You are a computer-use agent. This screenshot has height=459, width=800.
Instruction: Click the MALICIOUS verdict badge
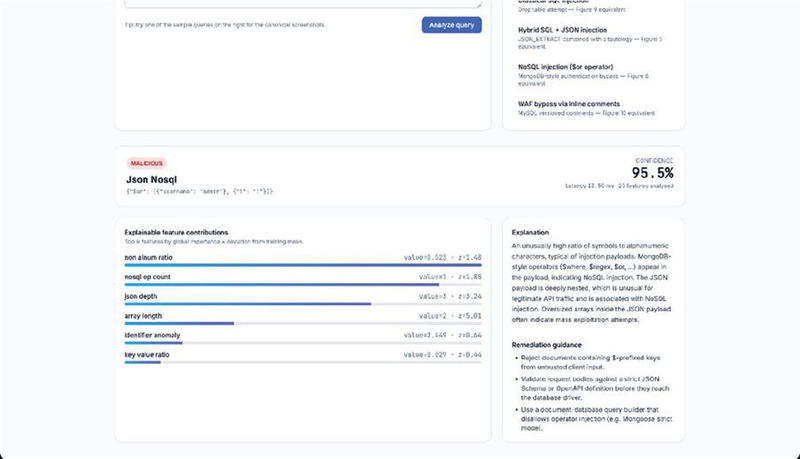pos(146,163)
